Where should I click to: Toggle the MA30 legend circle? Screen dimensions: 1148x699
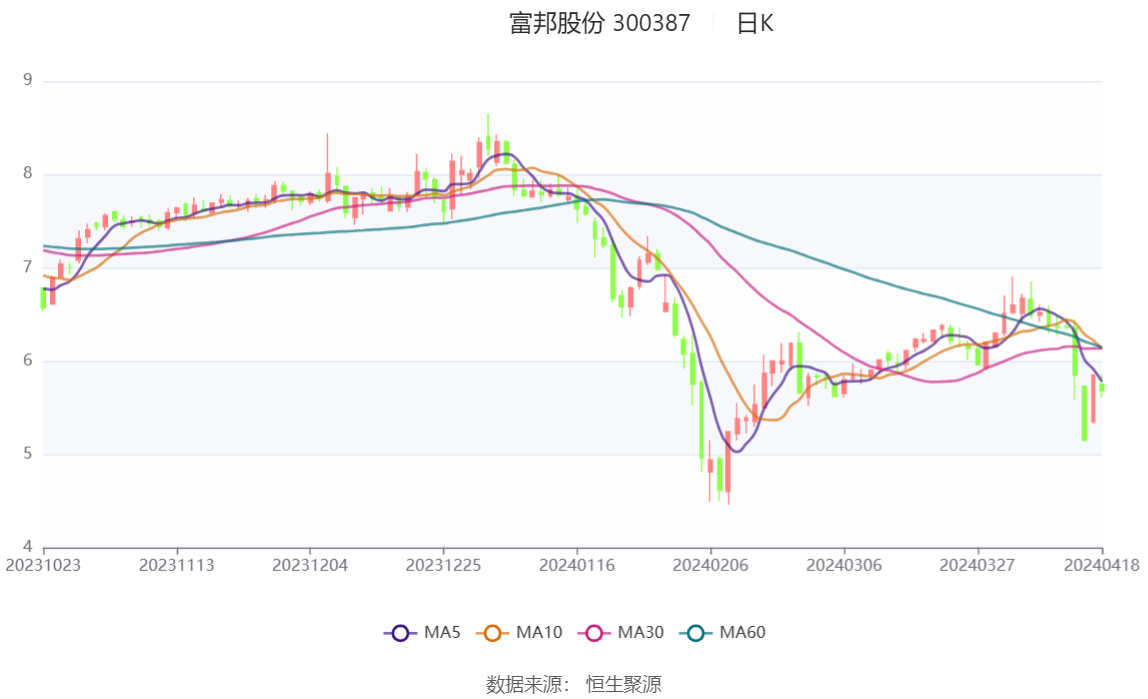click(594, 633)
